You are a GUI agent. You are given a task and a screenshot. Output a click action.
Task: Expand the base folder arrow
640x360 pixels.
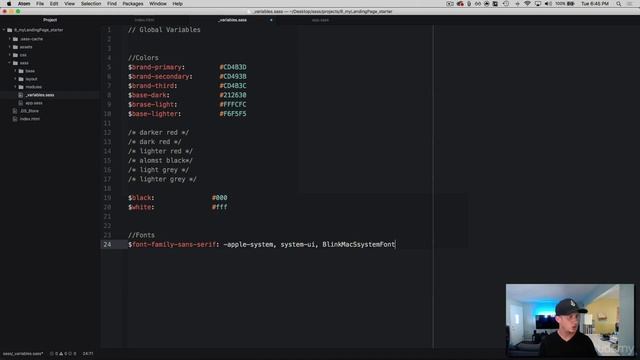pyautogui.click(x=16, y=71)
